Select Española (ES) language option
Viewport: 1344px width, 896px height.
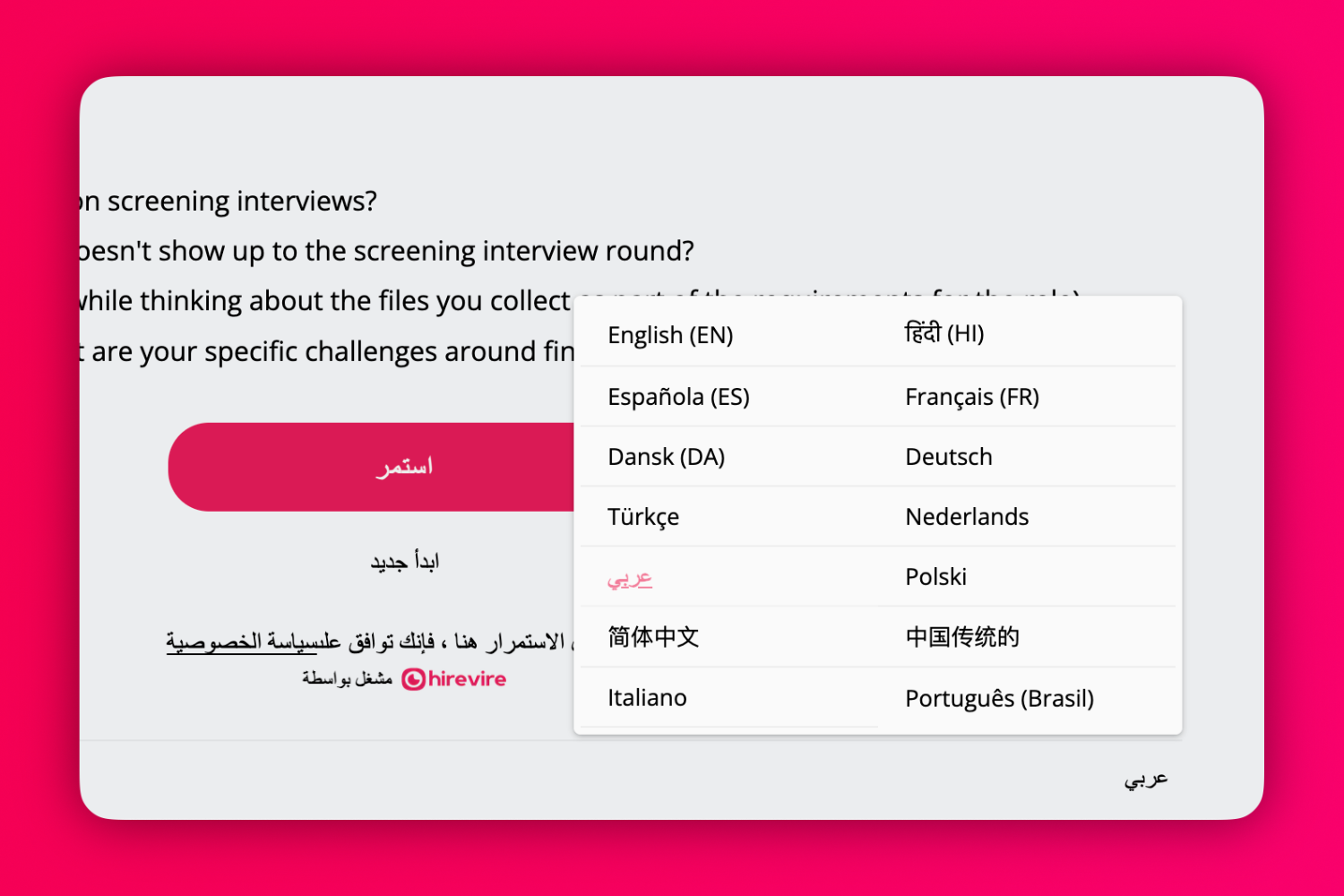coord(678,396)
